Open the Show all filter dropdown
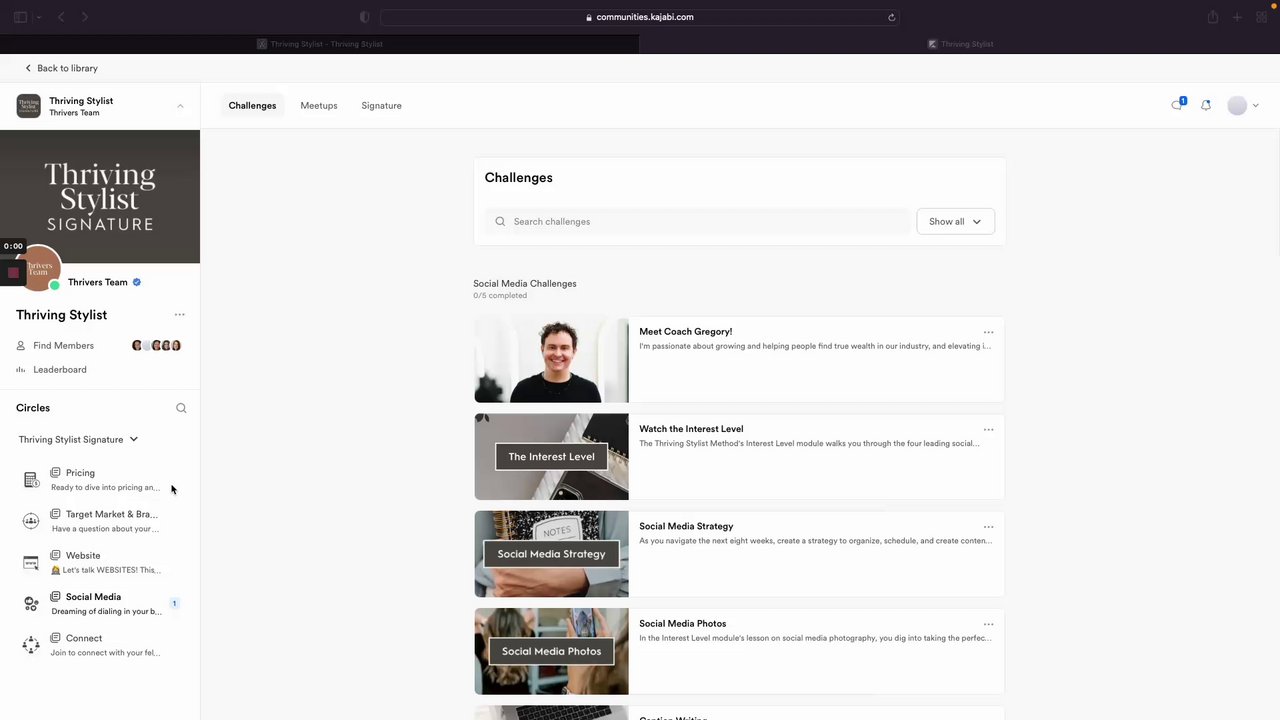Screen dimensions: 1280x720 tap(955, 222)
